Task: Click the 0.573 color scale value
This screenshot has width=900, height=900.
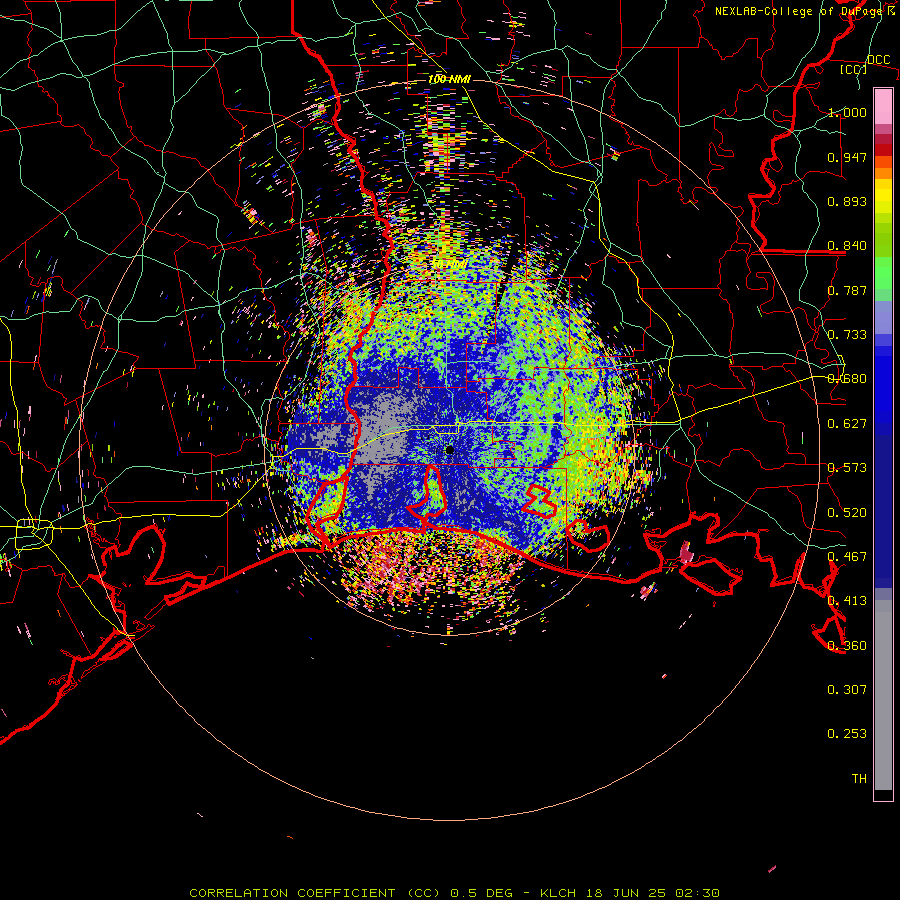Action: click(847, 468)
